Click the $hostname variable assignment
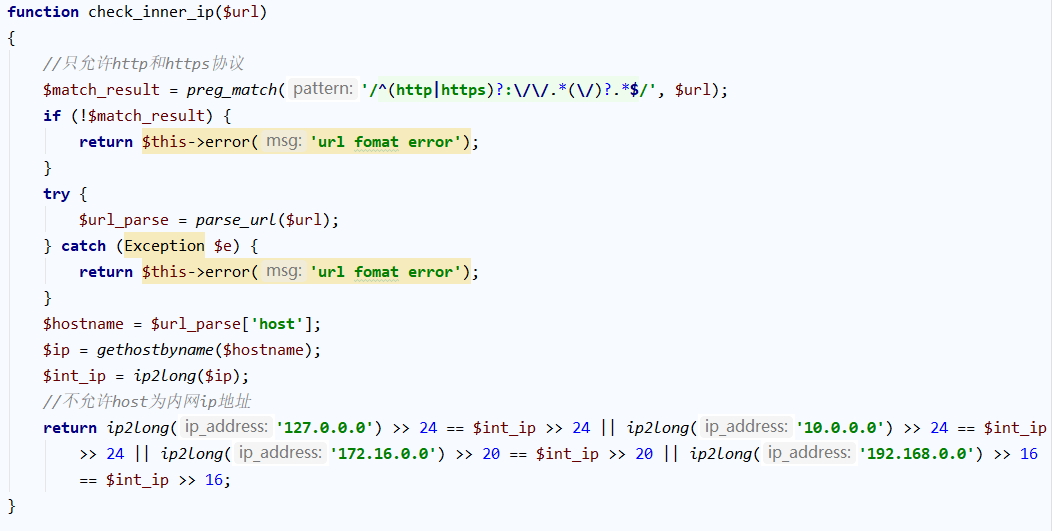Image resolution: width=1052 pixels, height=531 pixels. 83,324
